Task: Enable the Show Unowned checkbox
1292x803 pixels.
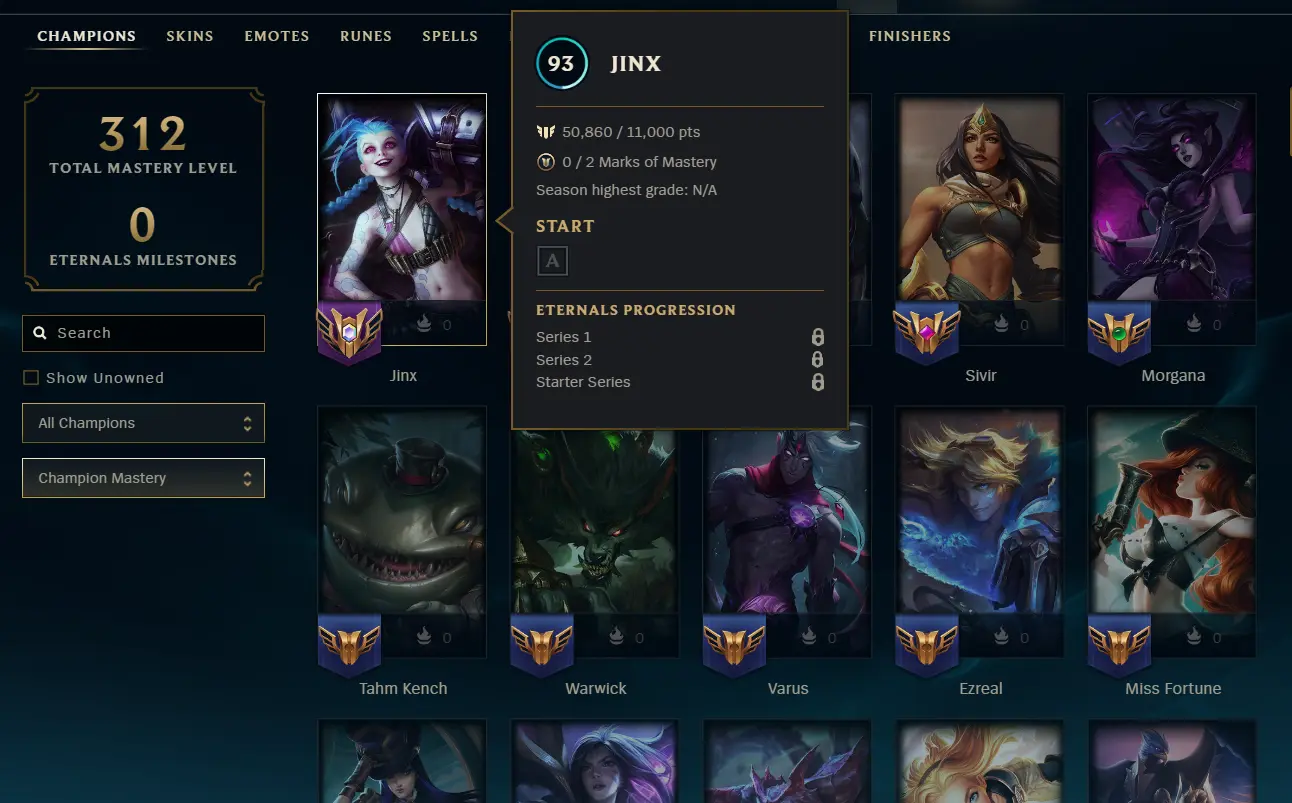Action: click(x=31, y=378)
